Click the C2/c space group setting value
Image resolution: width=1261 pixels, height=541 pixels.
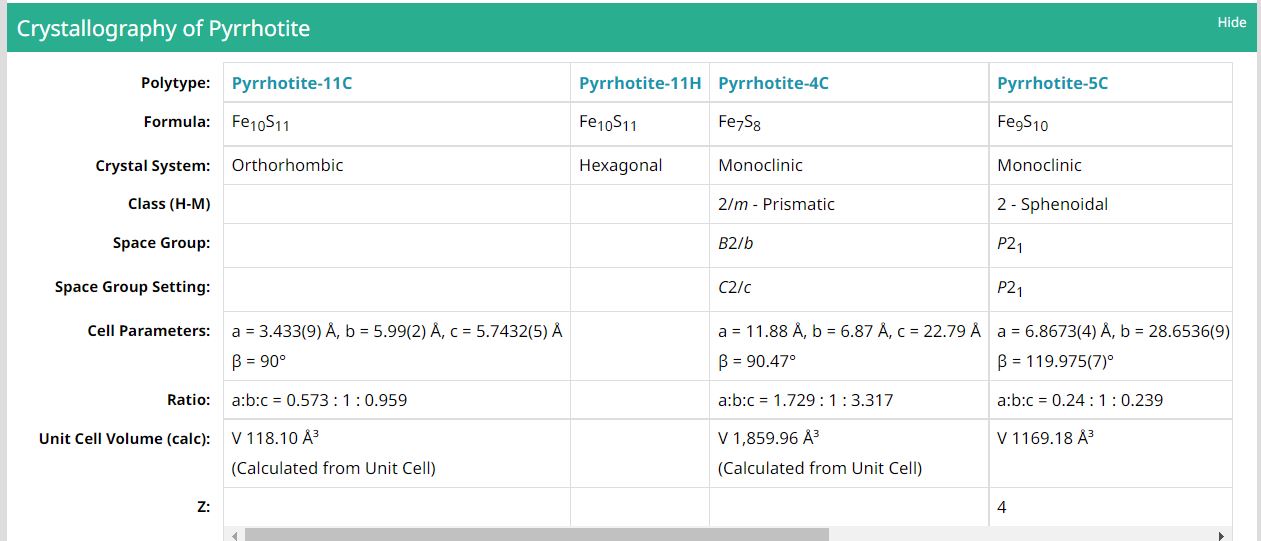(x=735, y=287)
